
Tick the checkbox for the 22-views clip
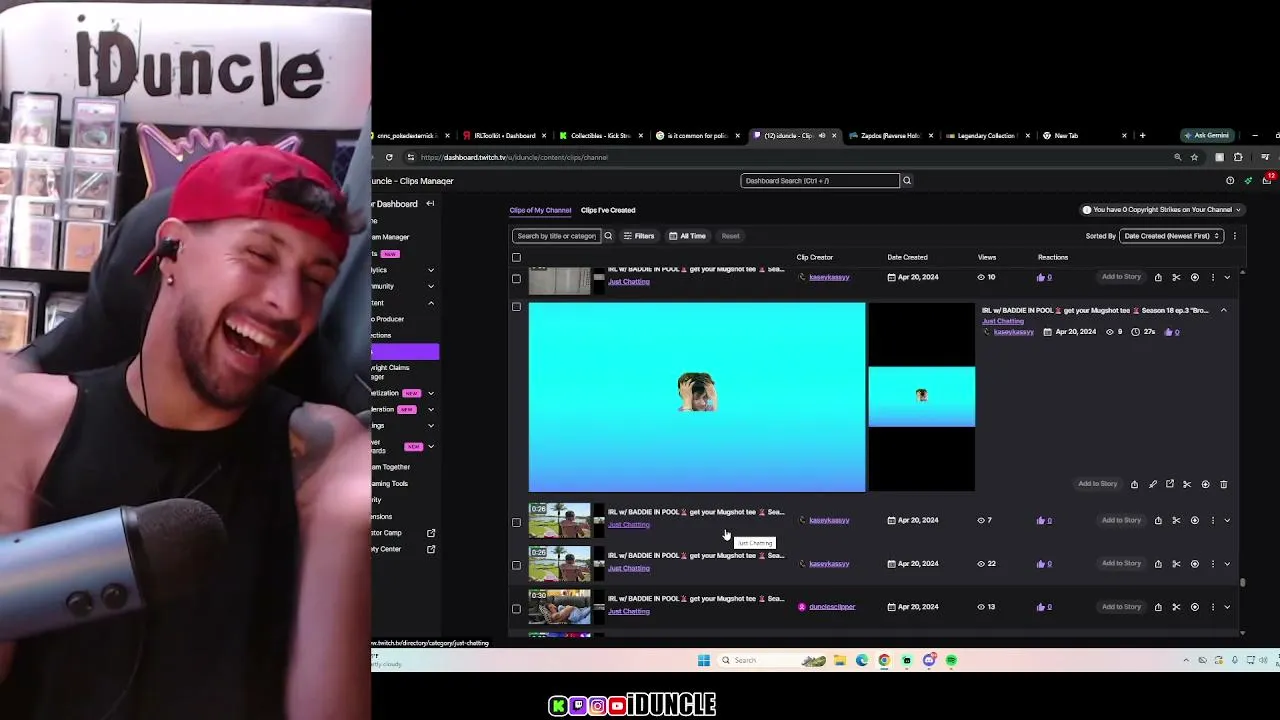click(516, 565)
